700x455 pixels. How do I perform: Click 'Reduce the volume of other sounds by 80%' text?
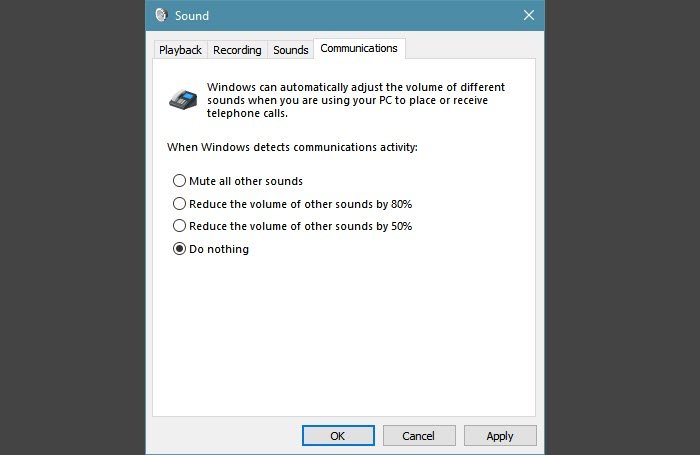coord(300,204)
